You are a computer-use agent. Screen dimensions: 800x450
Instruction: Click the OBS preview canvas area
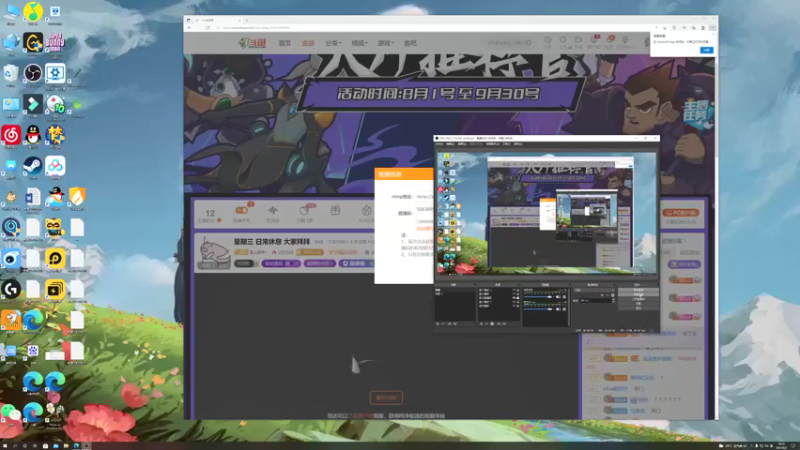click(x=547, y=213)
